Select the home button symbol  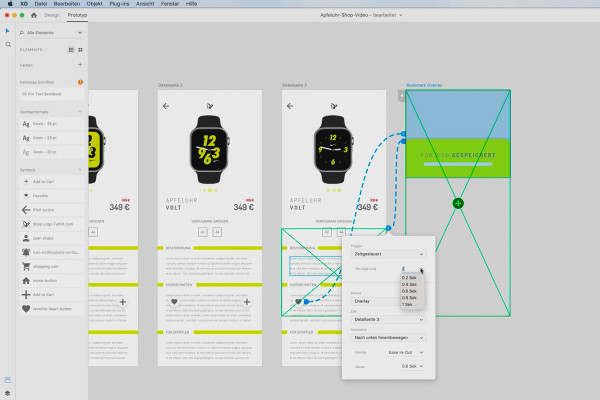[51, 281]
